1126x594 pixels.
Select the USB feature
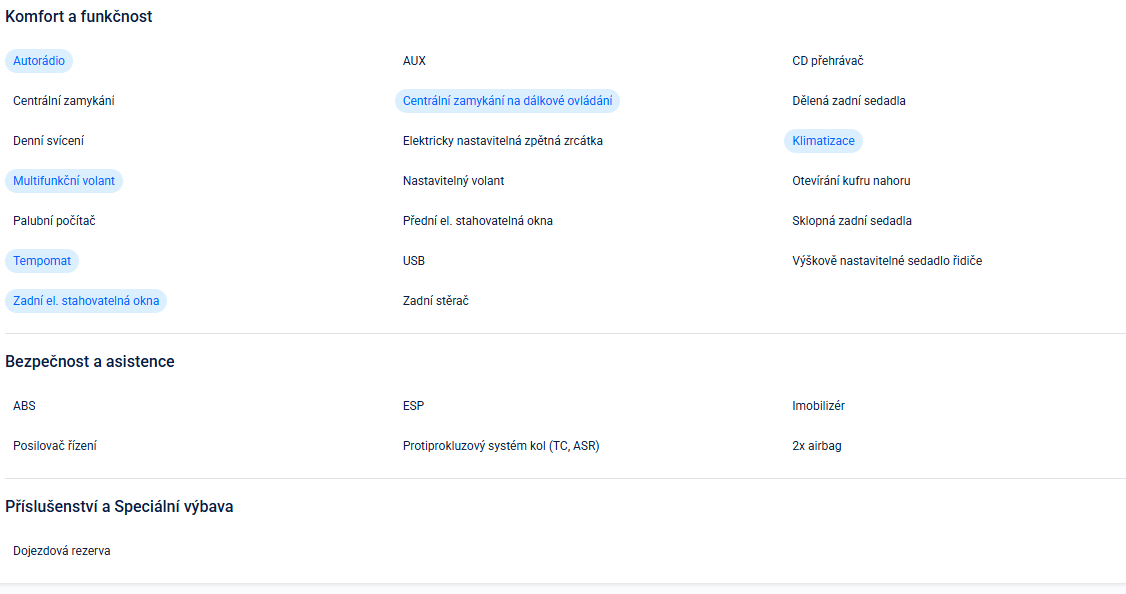coord(414,261)
